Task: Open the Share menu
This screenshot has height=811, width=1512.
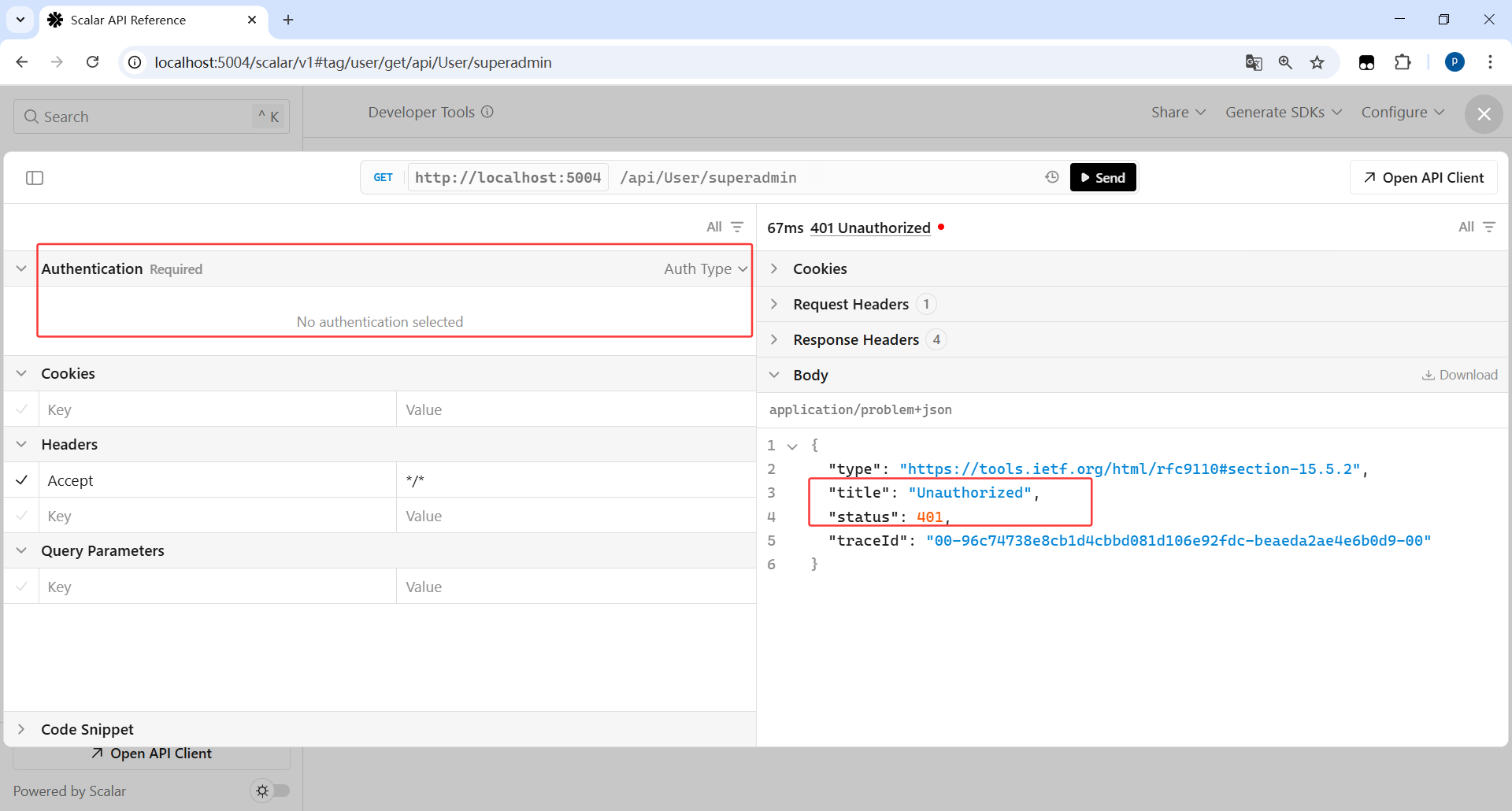Action: 1178,112
